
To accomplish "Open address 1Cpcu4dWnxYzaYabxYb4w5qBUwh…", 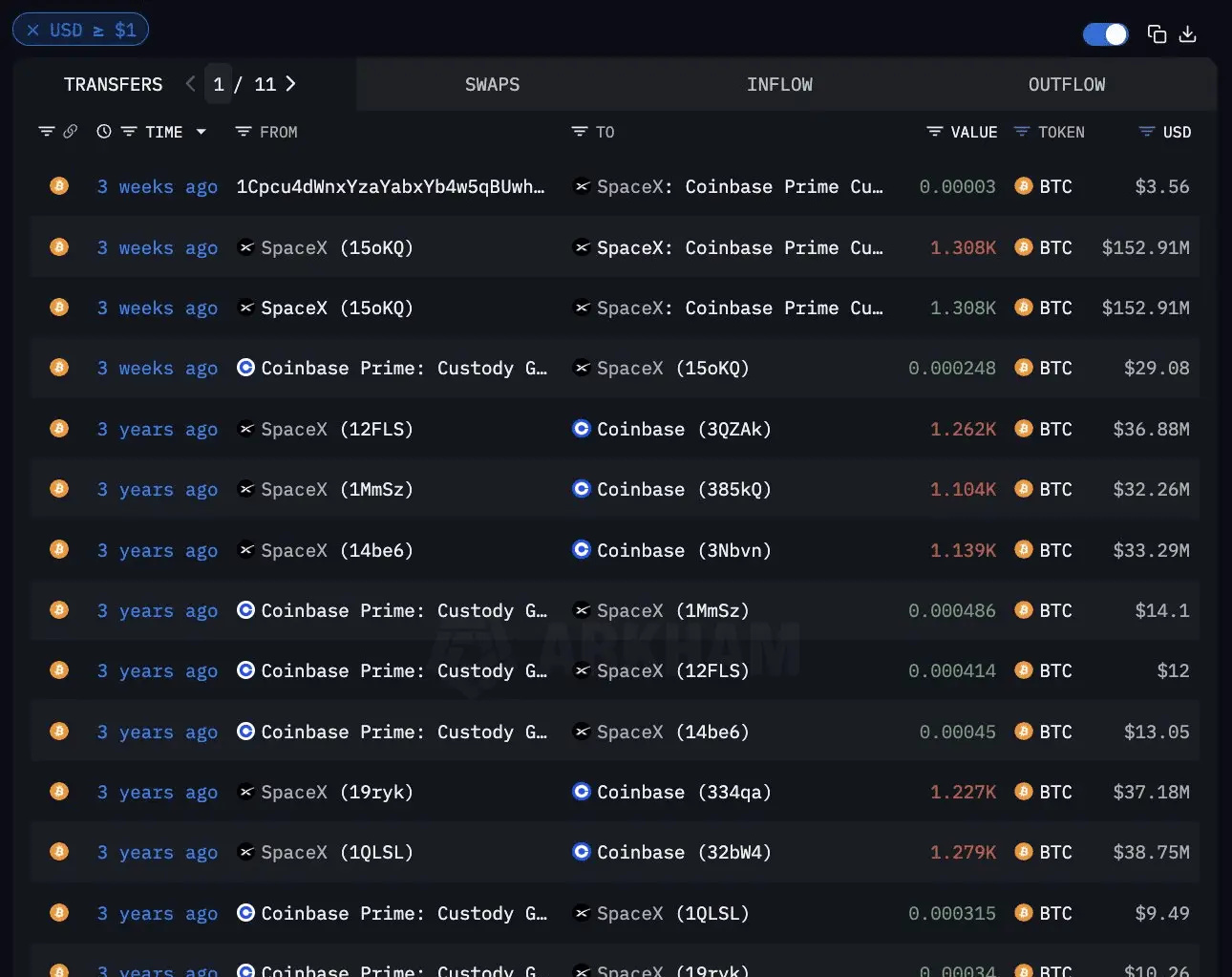I will coord(391,187).
